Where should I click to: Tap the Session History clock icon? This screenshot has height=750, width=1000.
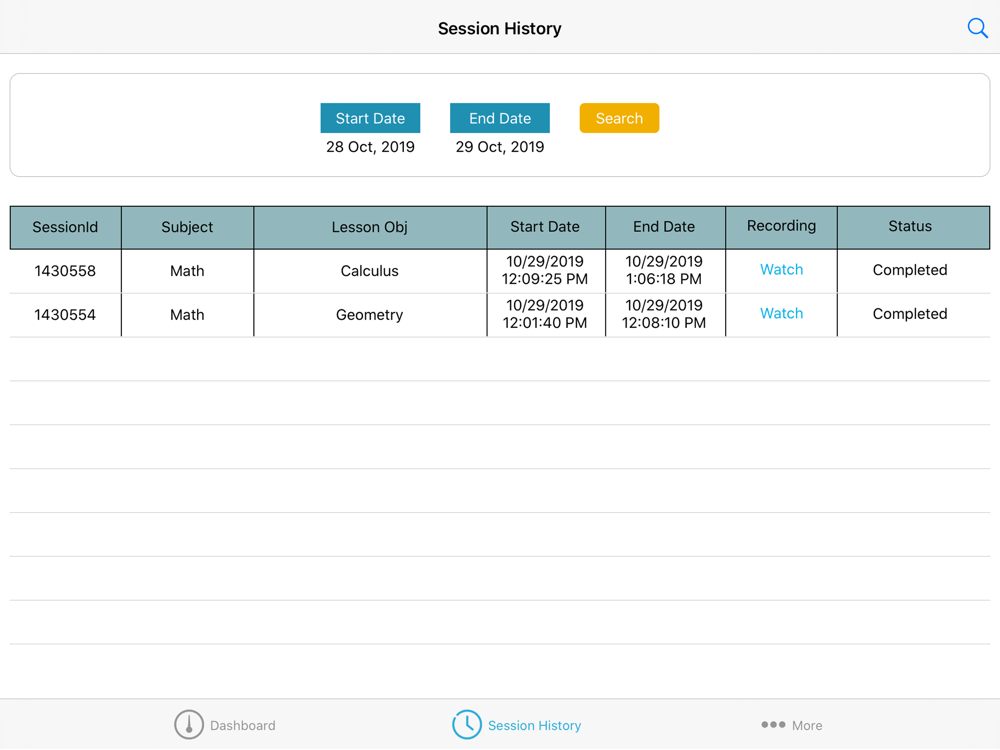467,724
